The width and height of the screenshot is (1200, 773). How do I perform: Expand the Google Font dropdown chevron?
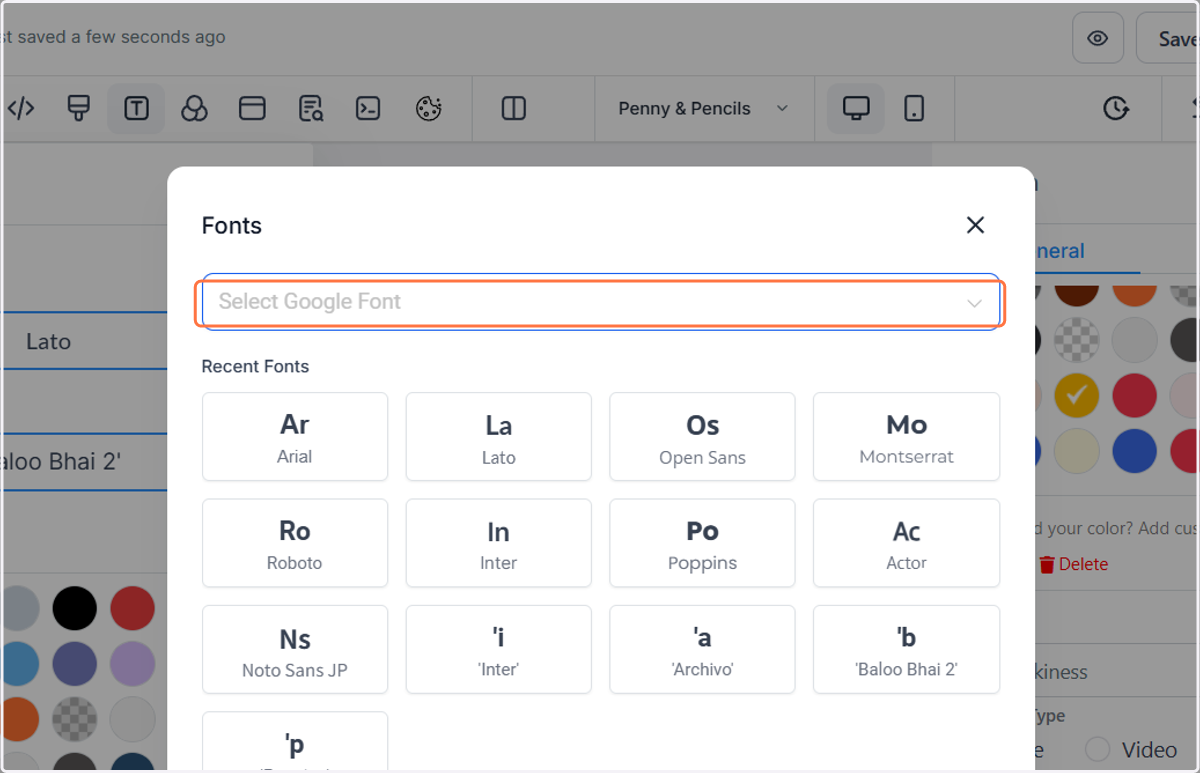(x=974, y=303)
